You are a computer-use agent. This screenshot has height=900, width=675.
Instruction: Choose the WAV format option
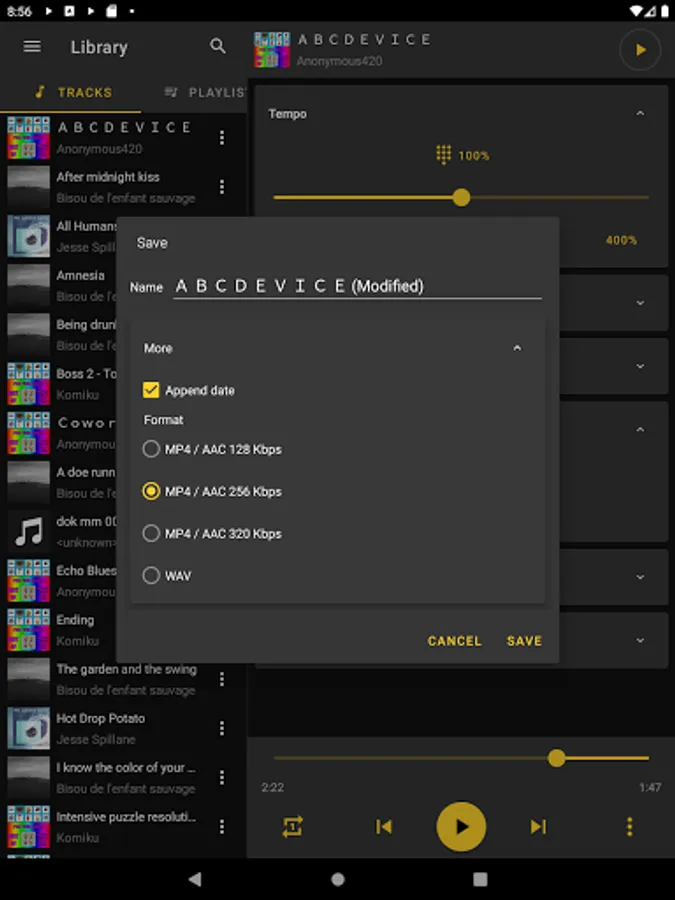pos(167,575)
